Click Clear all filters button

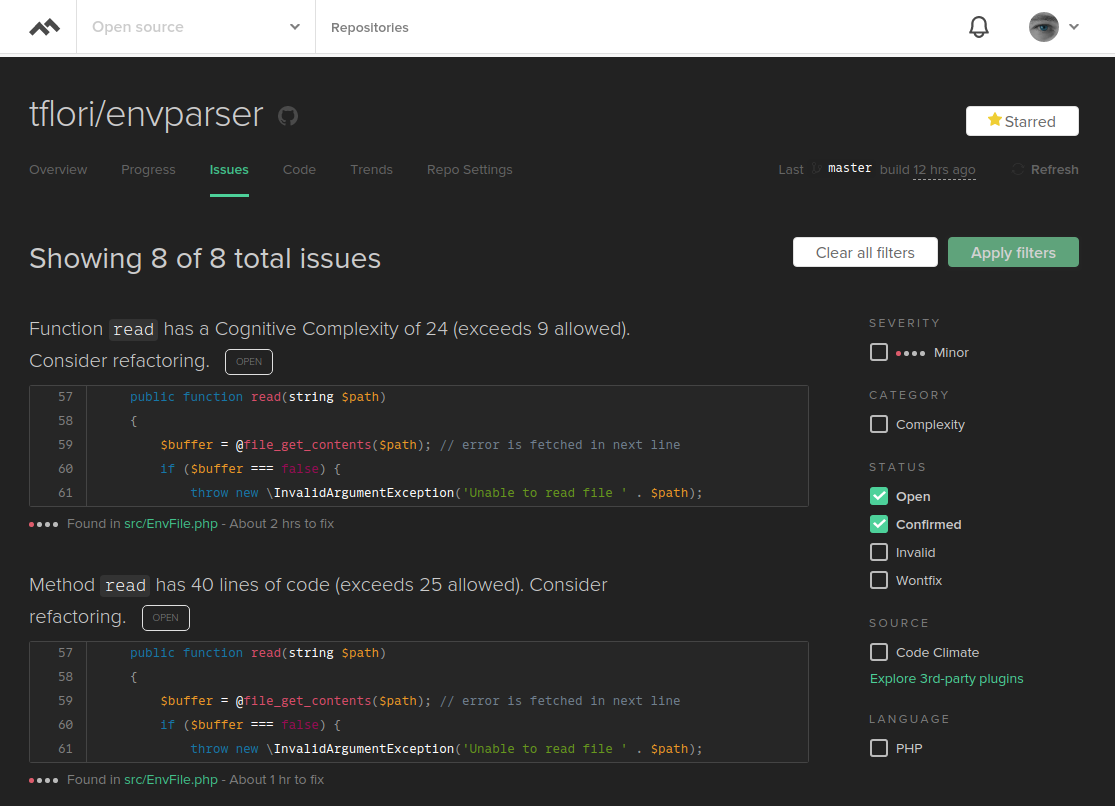coord(865,253)
